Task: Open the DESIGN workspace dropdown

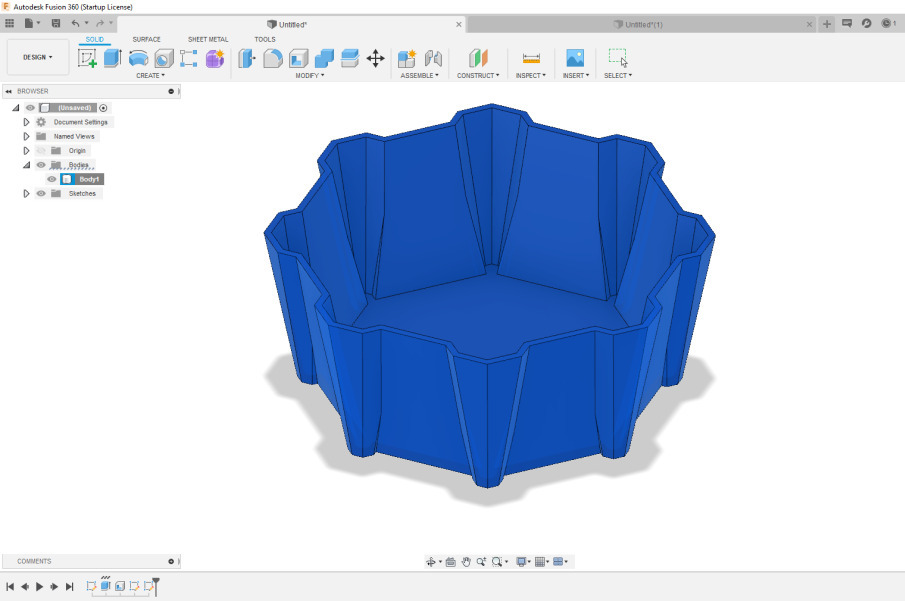Action: click(38, 57)
